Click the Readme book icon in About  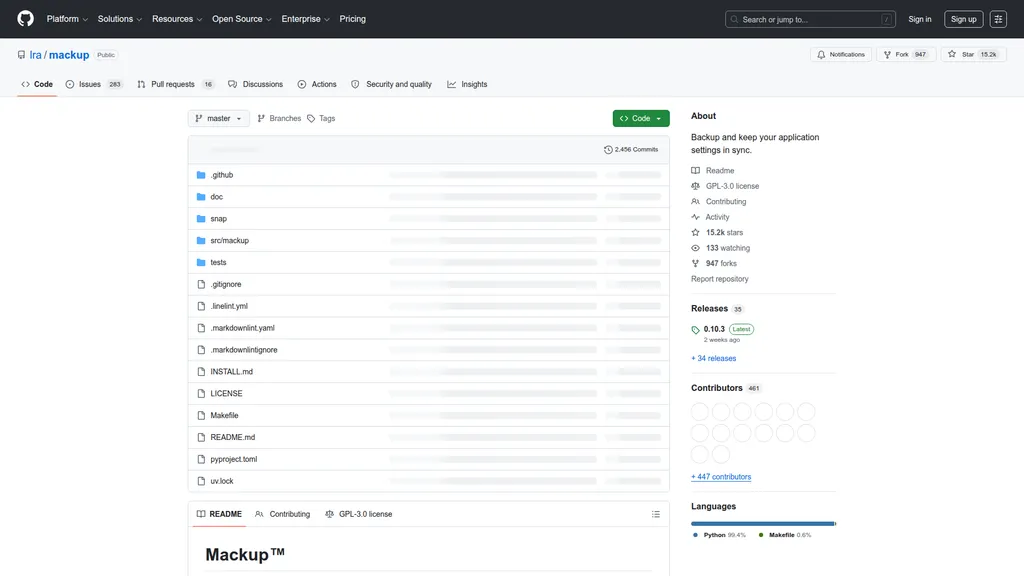[x=696, y=170]
